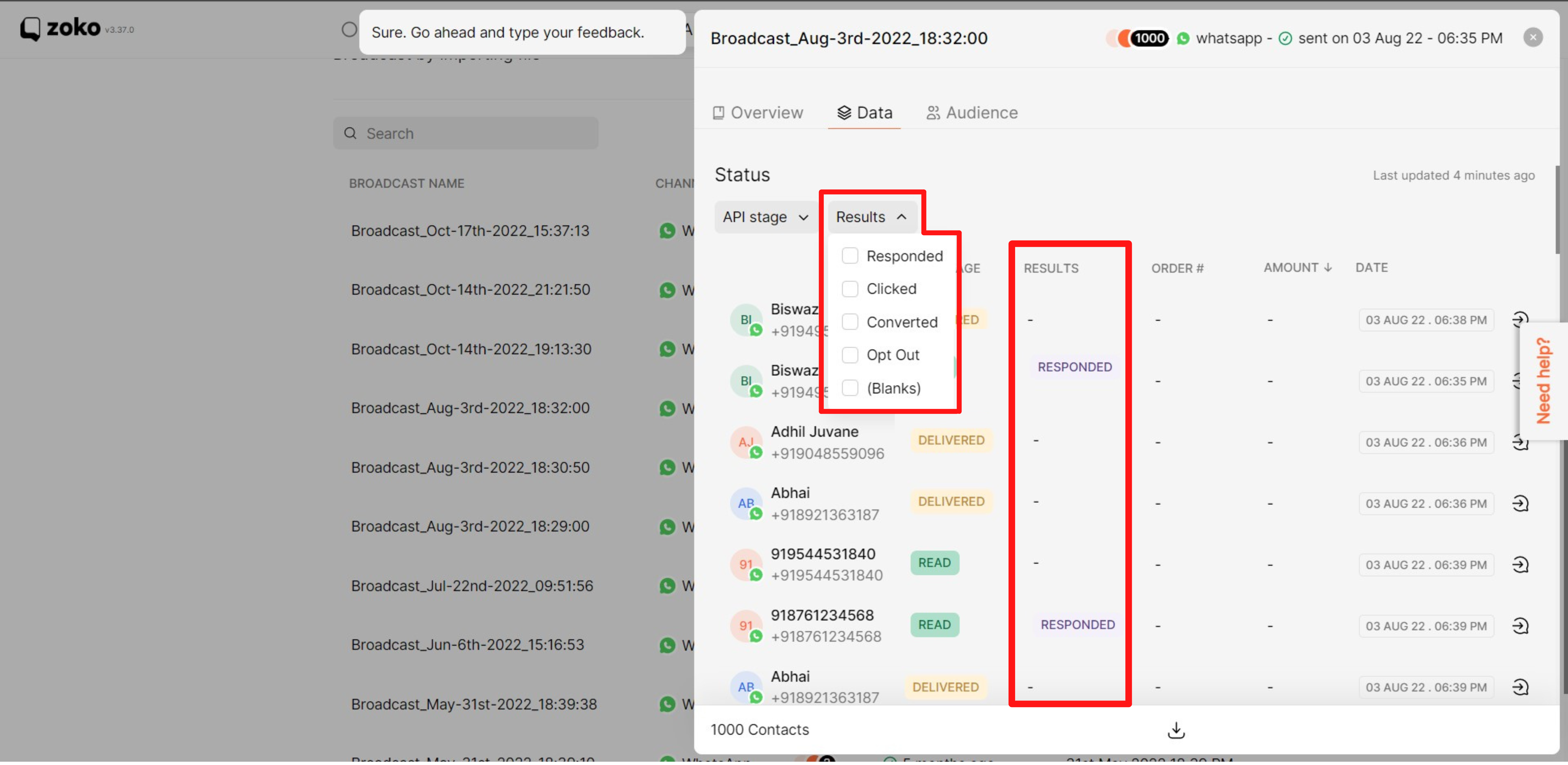Open Broadcast_Aug-3rd-2022_18:29:00
Viewport: 1568px width, 765px height.
click(470, 527)
